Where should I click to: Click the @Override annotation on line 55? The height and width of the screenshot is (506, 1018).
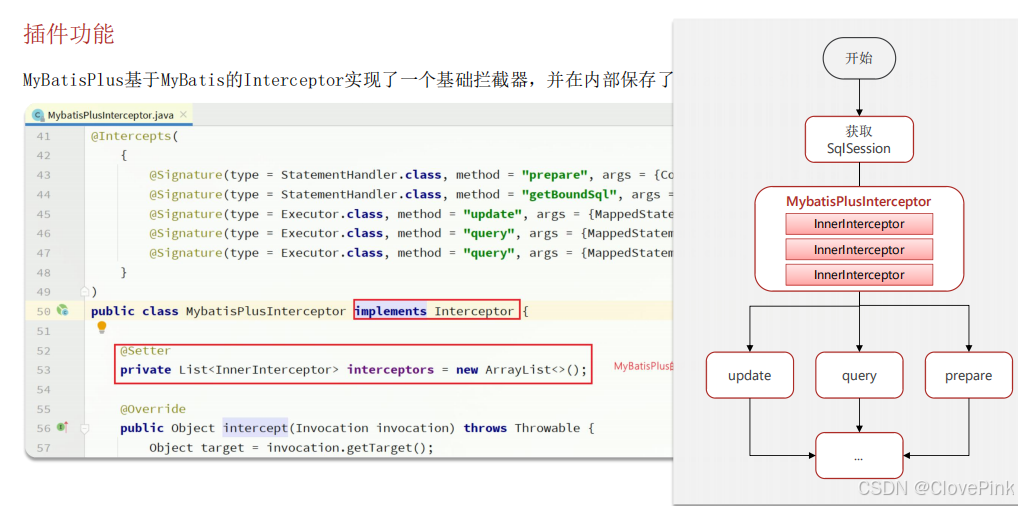tap(153, 409)
